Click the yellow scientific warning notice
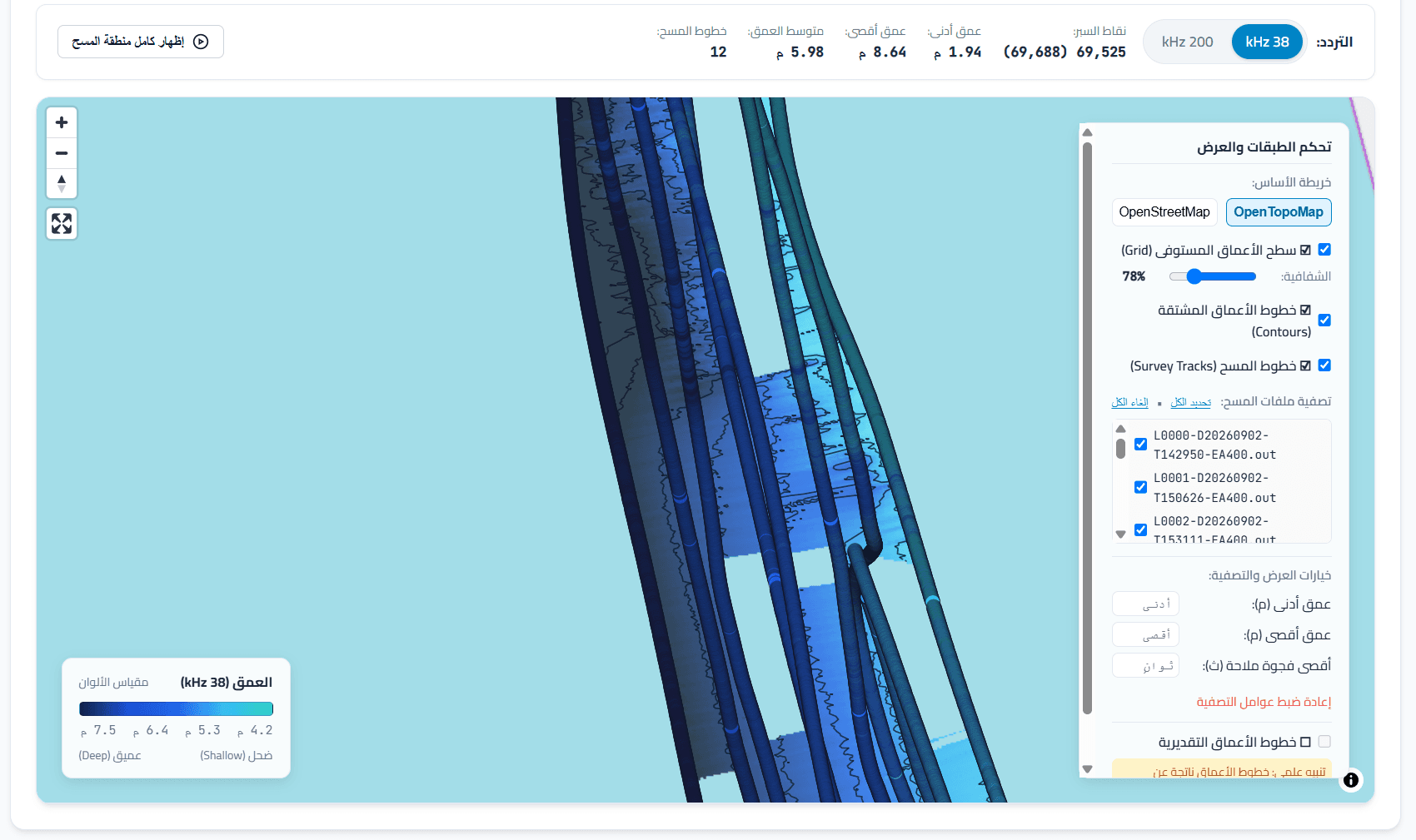1416x840 pixels. coord(1221,768)
